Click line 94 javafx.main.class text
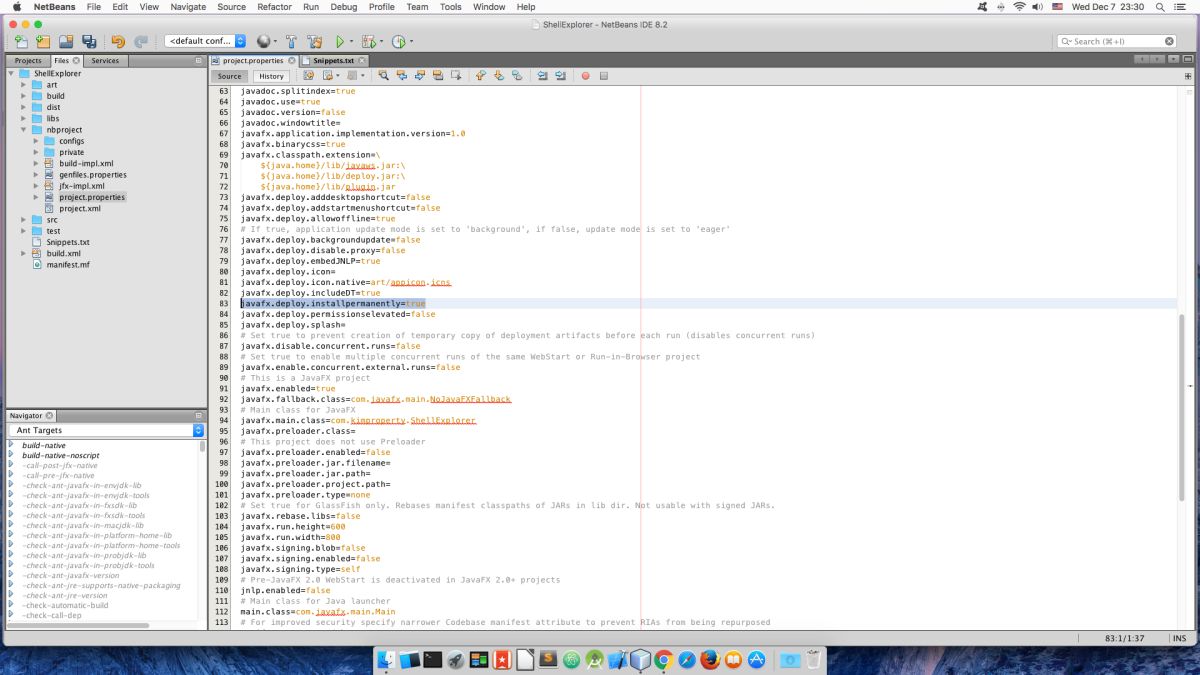This screenshot has height=675, width=1200. click(x=358, y=420)
